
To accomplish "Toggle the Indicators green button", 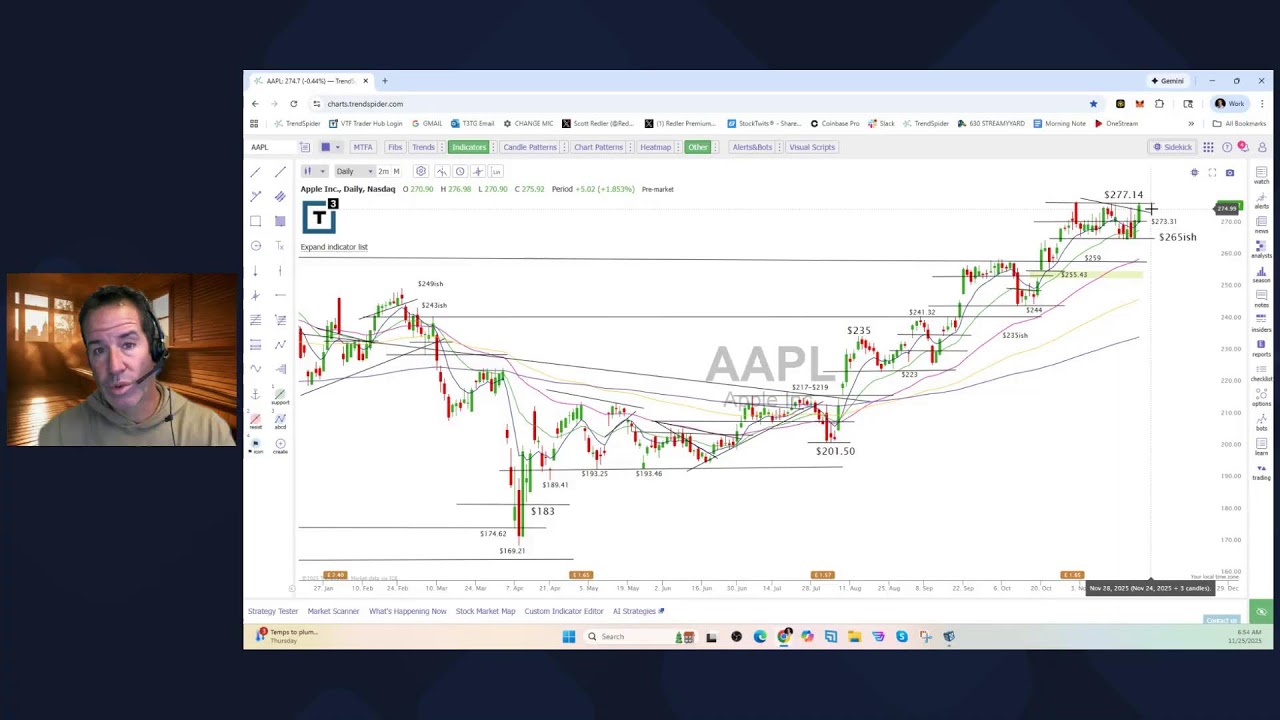I will 468,147.
